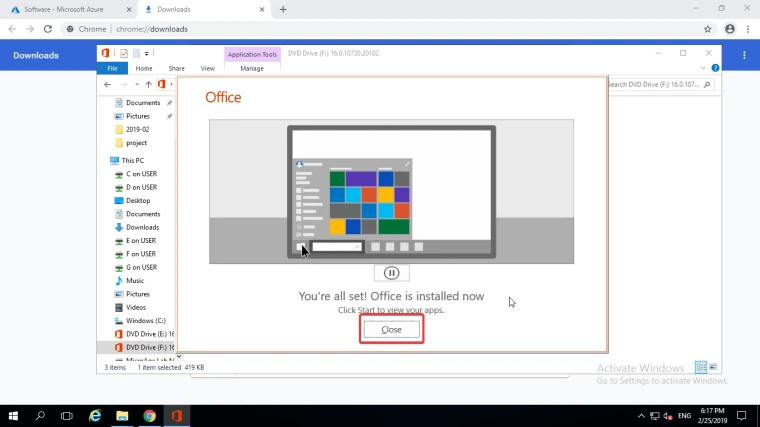Open Downloads page more actions menu
Screen dimensions: 760x427
point(744,55)
